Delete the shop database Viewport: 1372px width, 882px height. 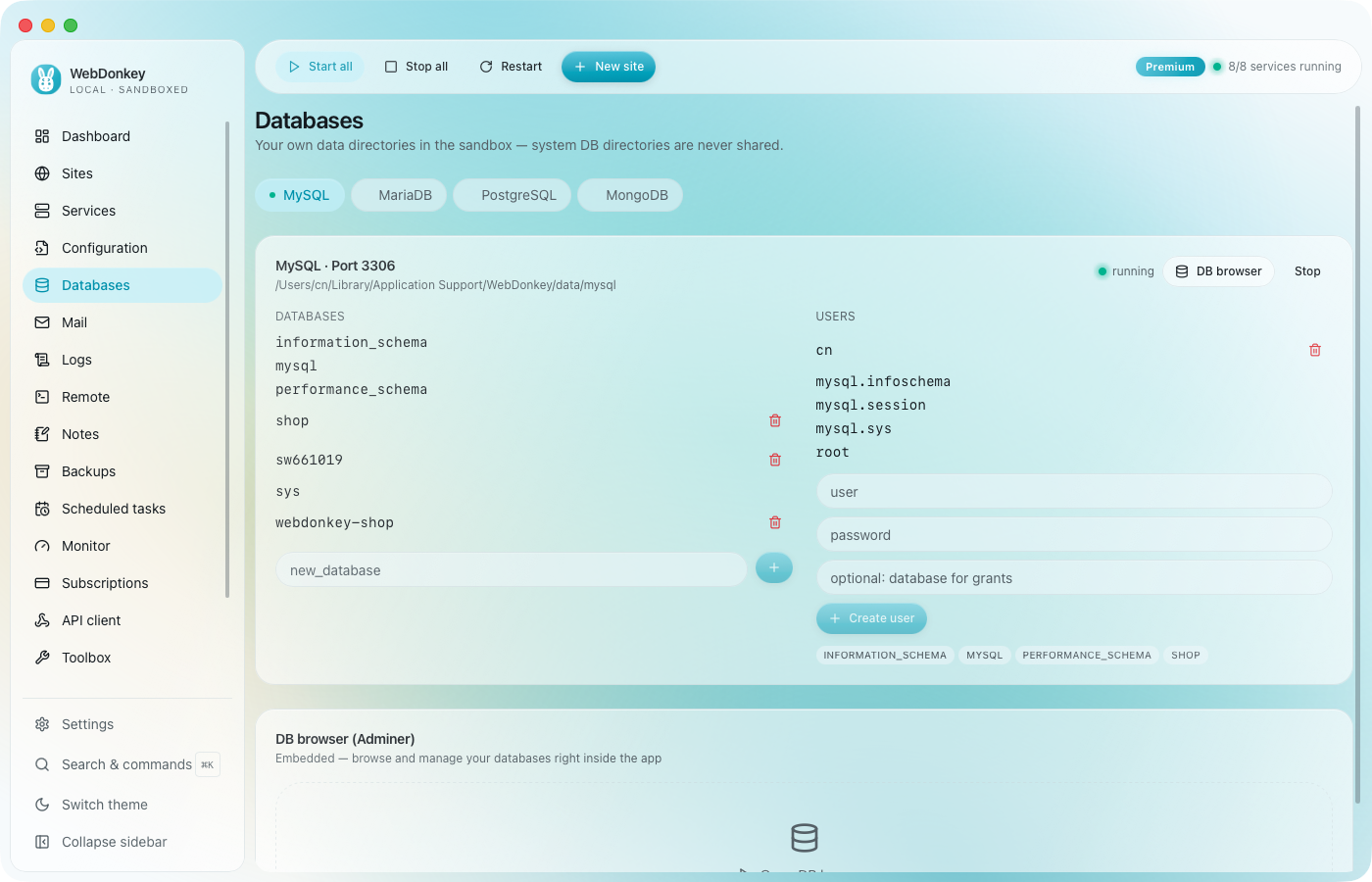click(x=775, y=420)
